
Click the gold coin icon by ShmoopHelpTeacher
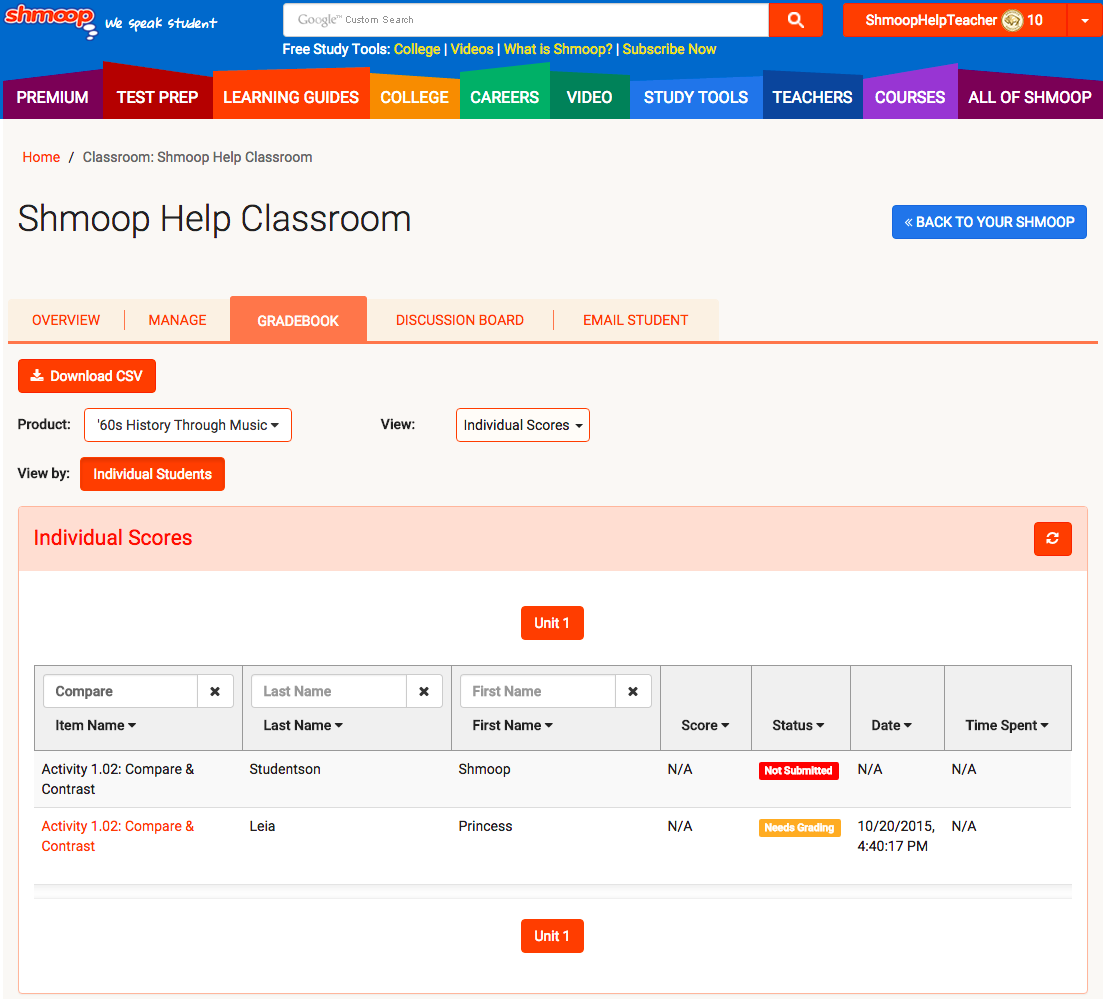click(1012, 20)
